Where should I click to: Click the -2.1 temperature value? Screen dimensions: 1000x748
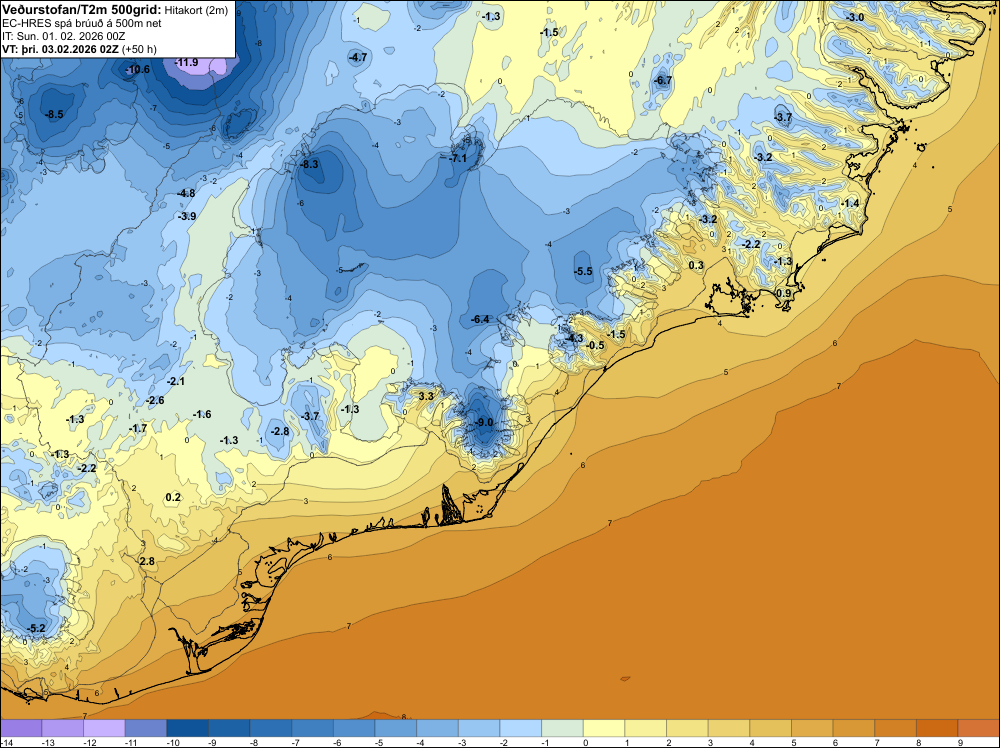tap(175, 381)
